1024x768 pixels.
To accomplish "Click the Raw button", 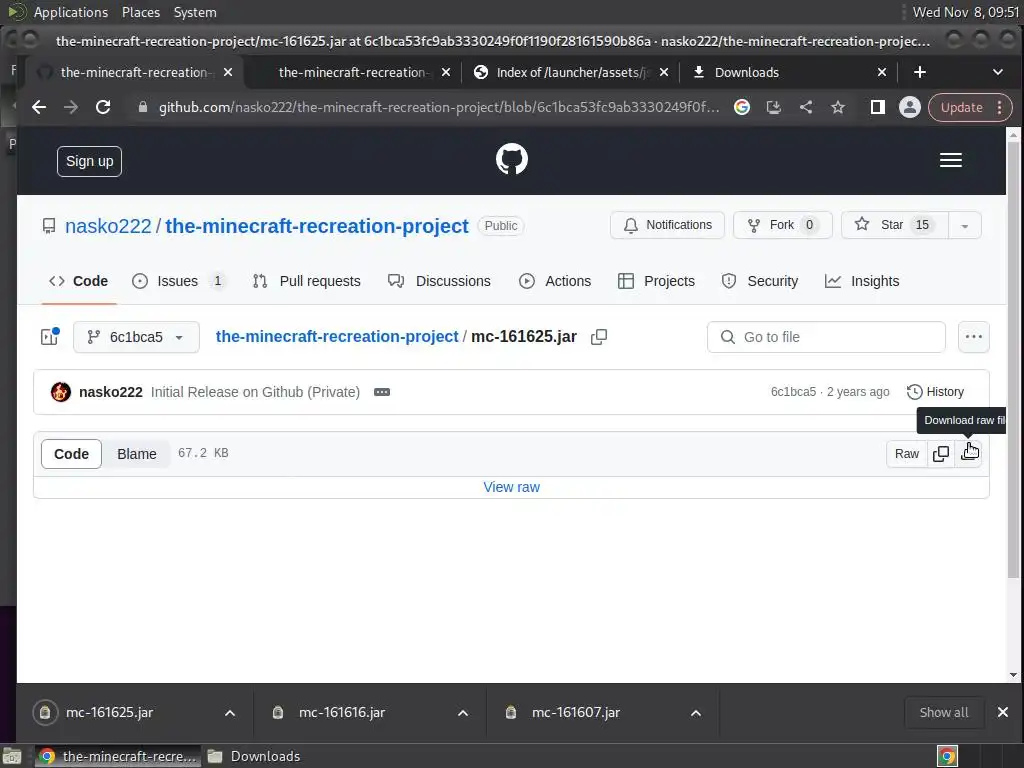I will point(906,453).
